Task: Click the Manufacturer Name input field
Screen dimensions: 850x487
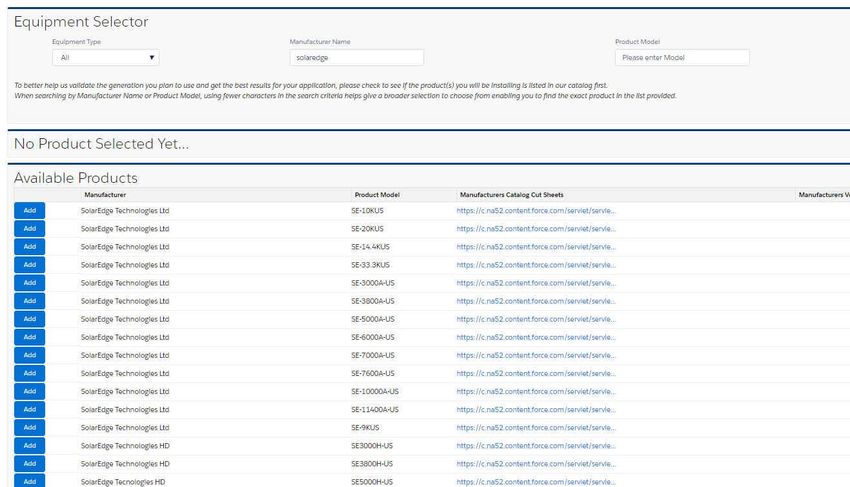Action: 357,57
